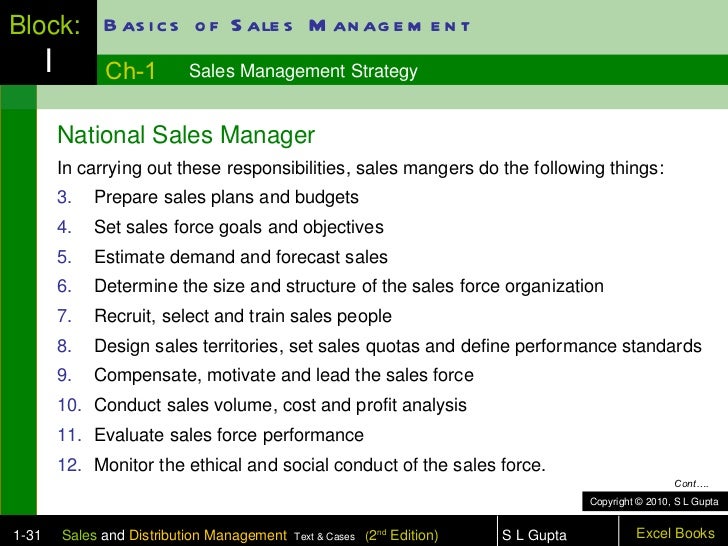Click the 'National Sales Manager' heading
Screen dimensions: 728x546
[x=186, y=136]
